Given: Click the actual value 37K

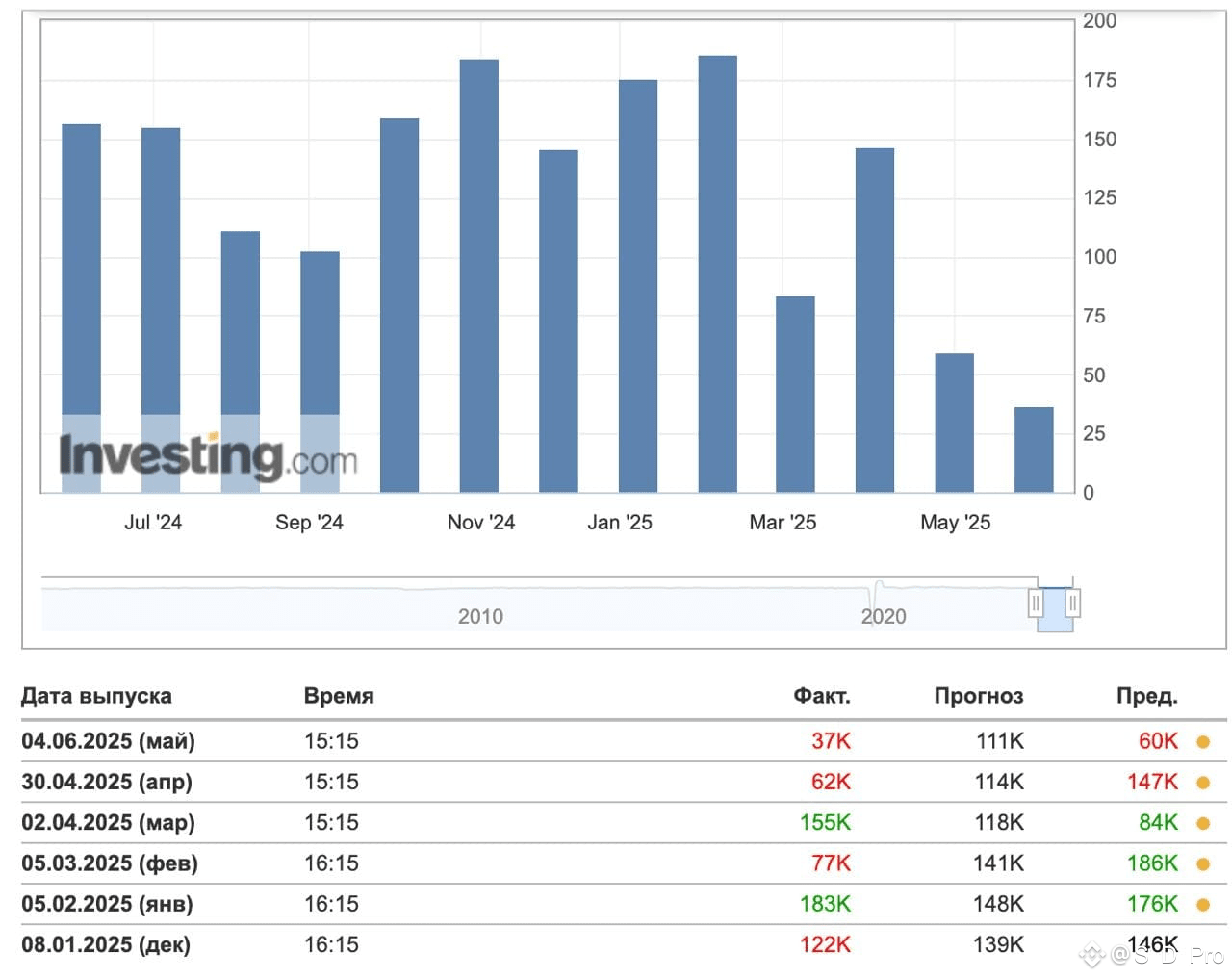Looking at the screenshot, I should pyautogui.click(x=831, y=741).
